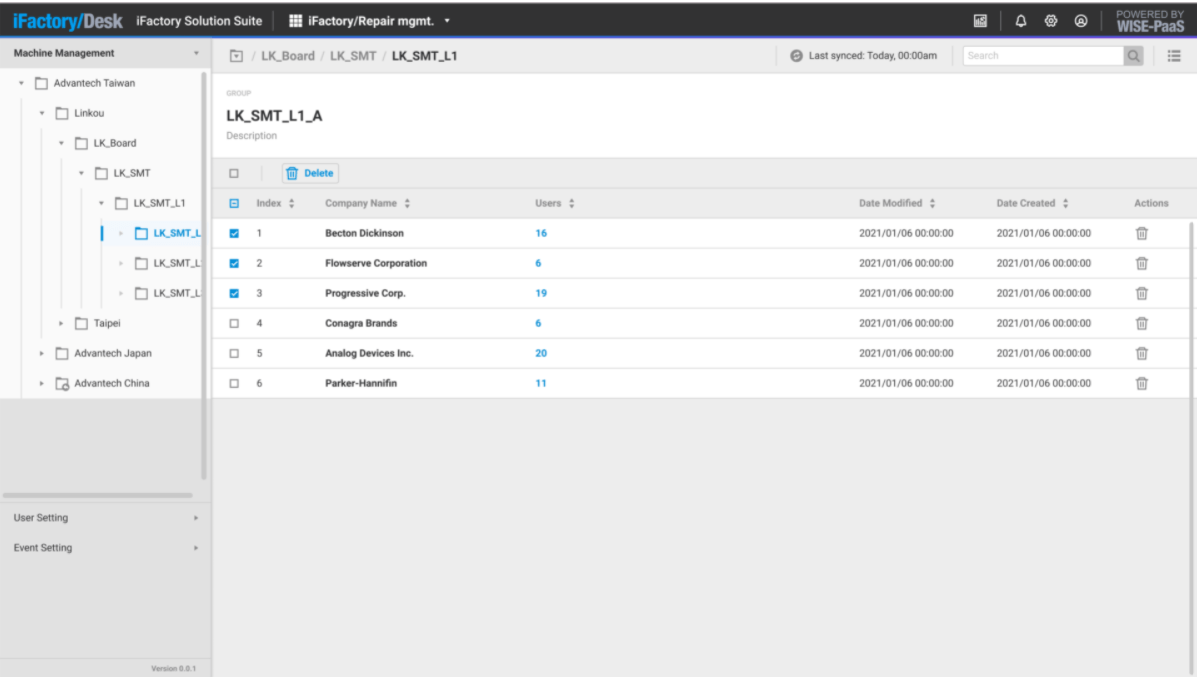Open the Event Setting menu section
Screen dimensions: 1197x677
[105, 548]
